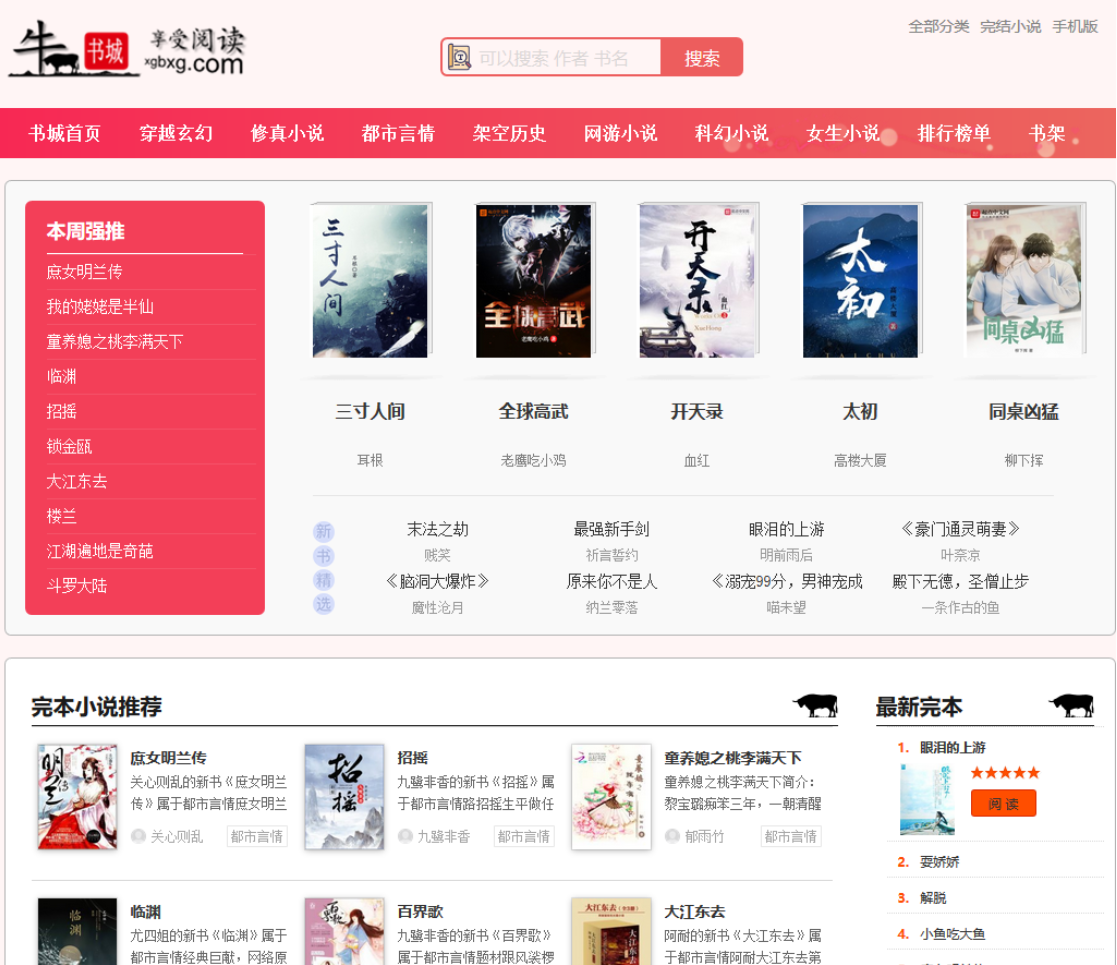Focus the search box for author or title

pyautogui.click(x=567, y=58)
